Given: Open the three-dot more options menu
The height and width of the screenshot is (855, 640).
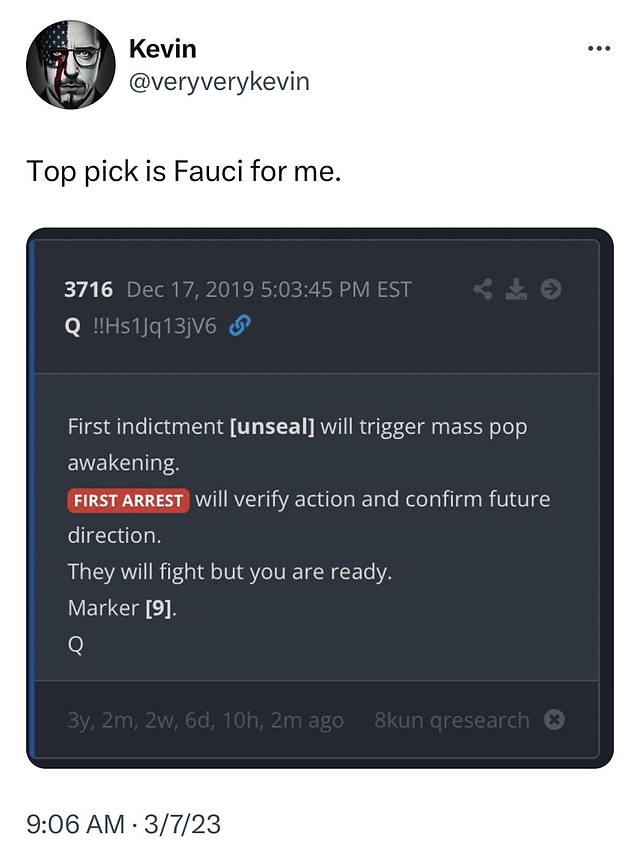Looking at the screenshot, I should [599, 49].
